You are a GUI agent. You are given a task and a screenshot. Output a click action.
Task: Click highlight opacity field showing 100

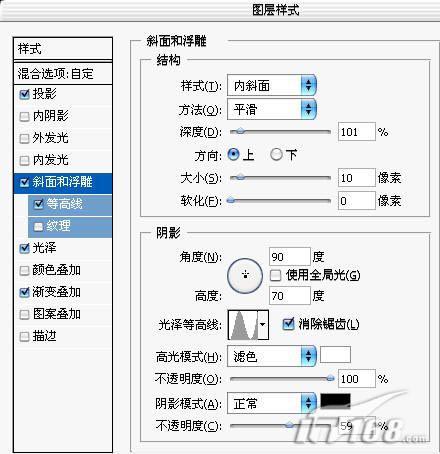pos(357,379)
